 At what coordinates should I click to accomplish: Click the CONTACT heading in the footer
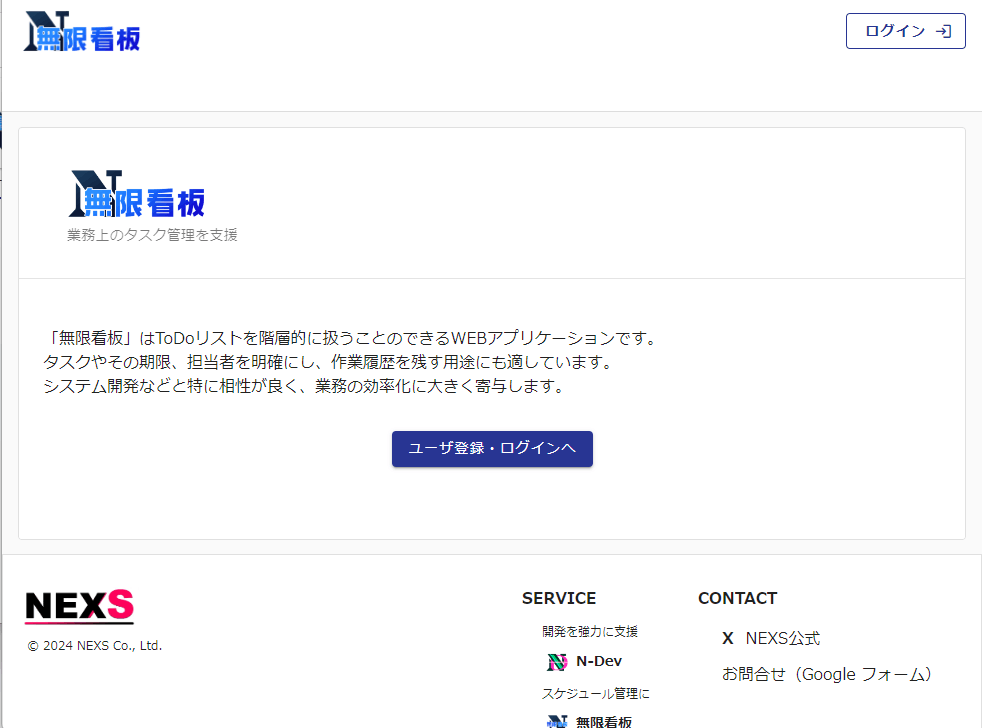[737, 598]
